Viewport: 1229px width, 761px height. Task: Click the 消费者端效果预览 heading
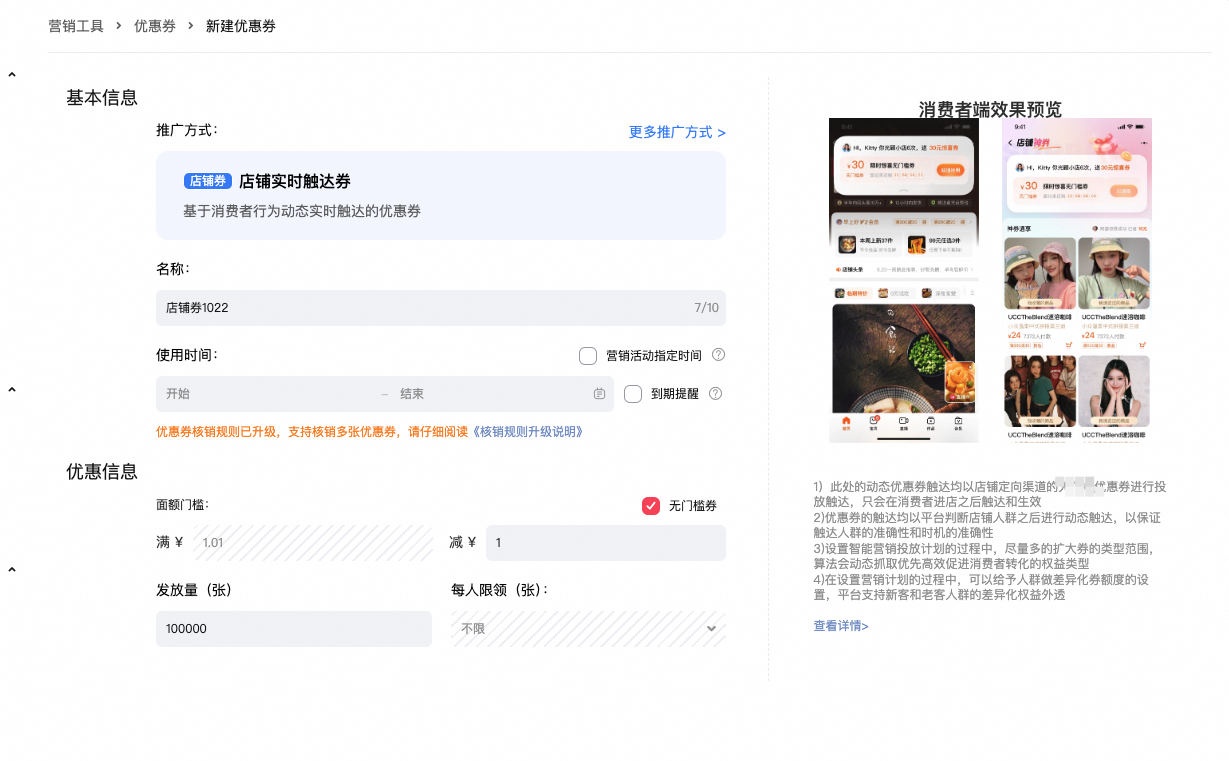tap(990, 109)
